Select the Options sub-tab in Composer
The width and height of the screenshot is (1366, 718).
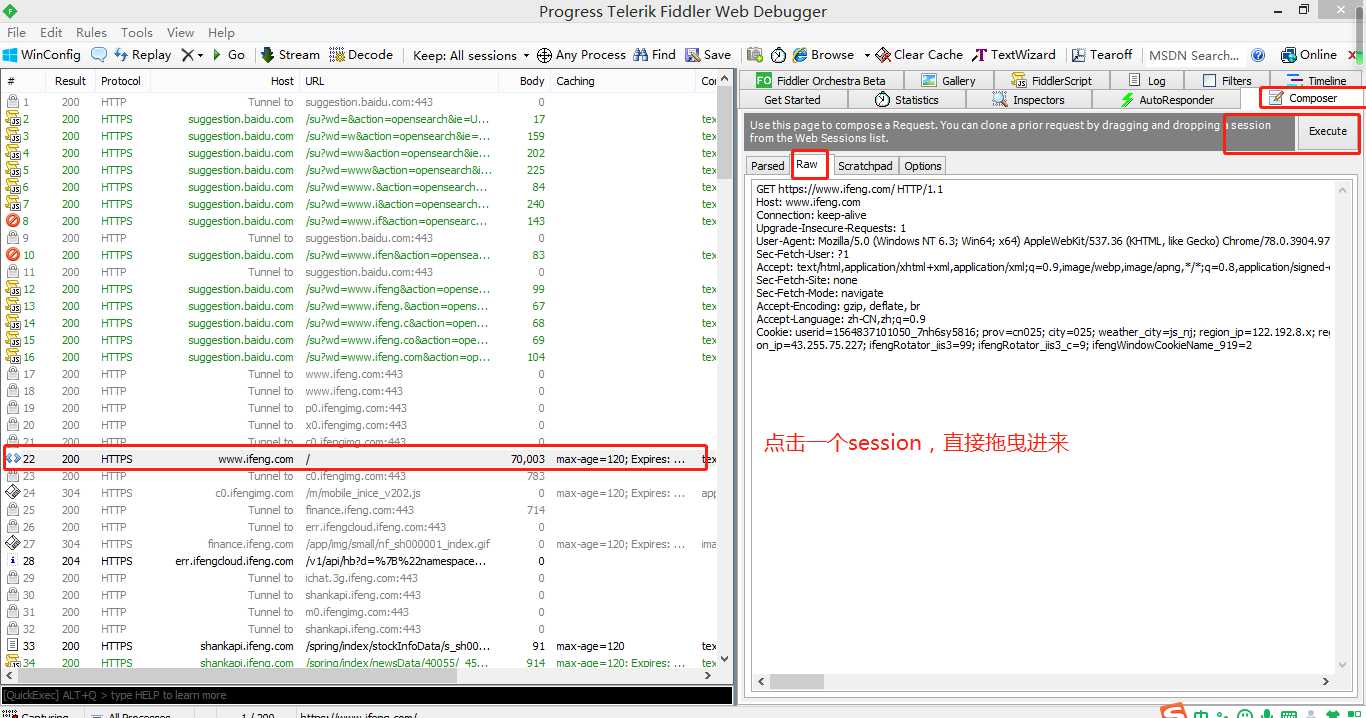923,166
